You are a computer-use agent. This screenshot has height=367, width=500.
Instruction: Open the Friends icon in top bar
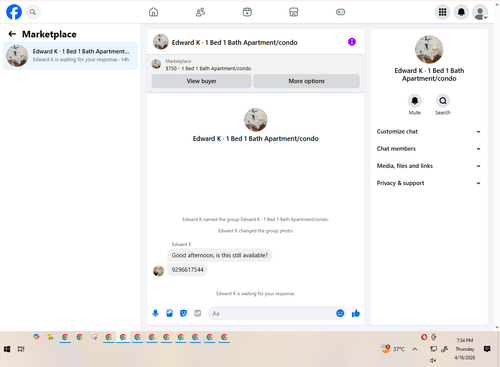point(200,12)
